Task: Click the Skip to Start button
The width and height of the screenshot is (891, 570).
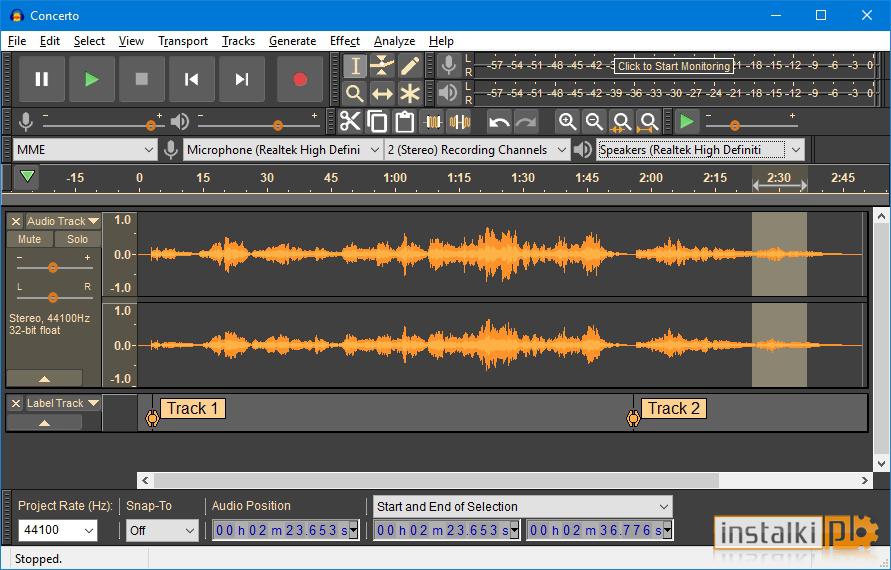Action: (192, 79)
